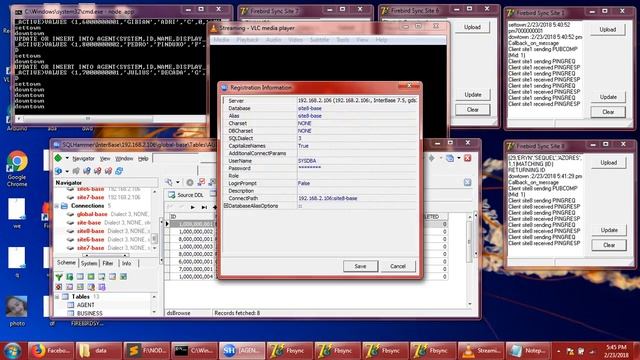Click the grey diamond icon in SQLHammer's right toolbar

[x=431, y=158]
